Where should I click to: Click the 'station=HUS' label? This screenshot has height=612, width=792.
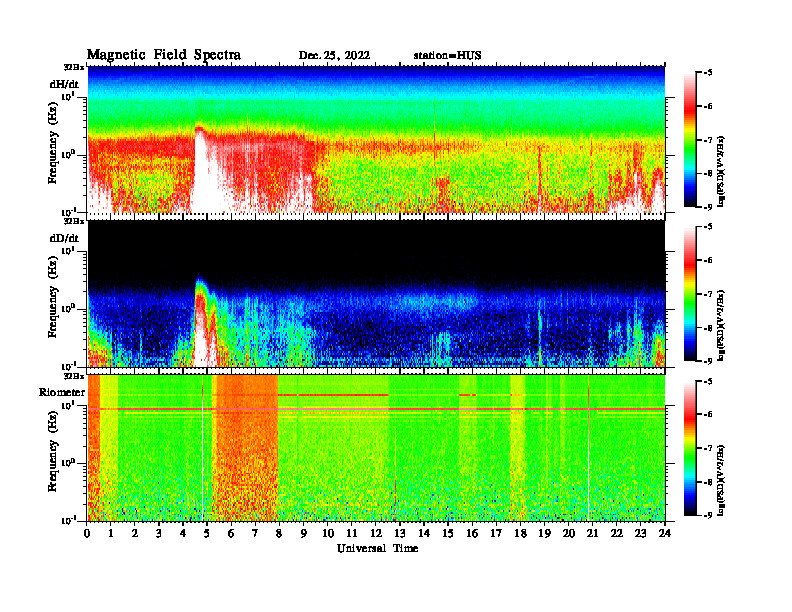pyautogui.click(x=447, y=56)
